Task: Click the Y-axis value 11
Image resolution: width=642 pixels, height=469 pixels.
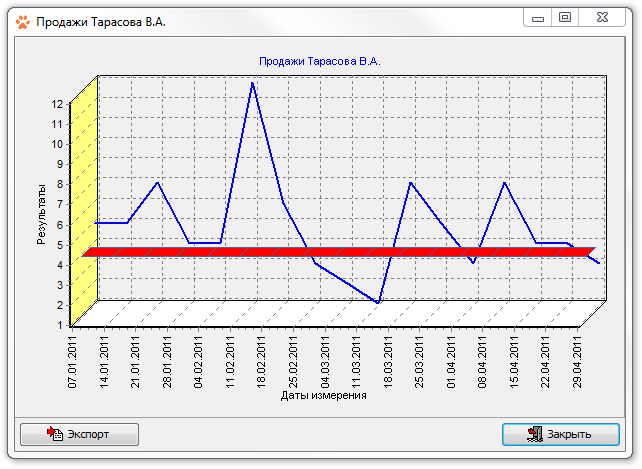Action: click(58, 124)
